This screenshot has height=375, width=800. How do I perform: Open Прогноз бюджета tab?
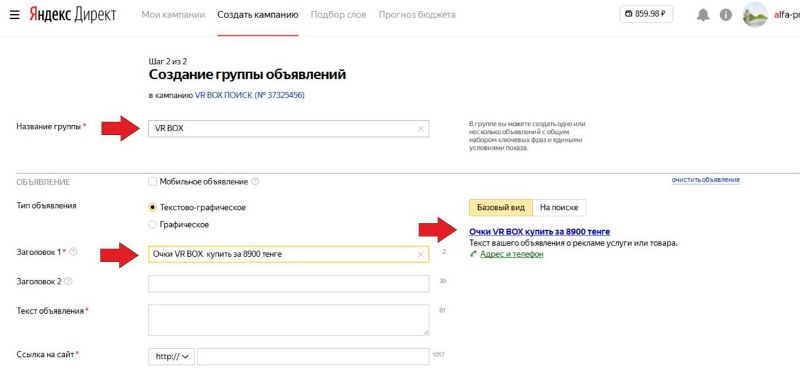point(417,15)
